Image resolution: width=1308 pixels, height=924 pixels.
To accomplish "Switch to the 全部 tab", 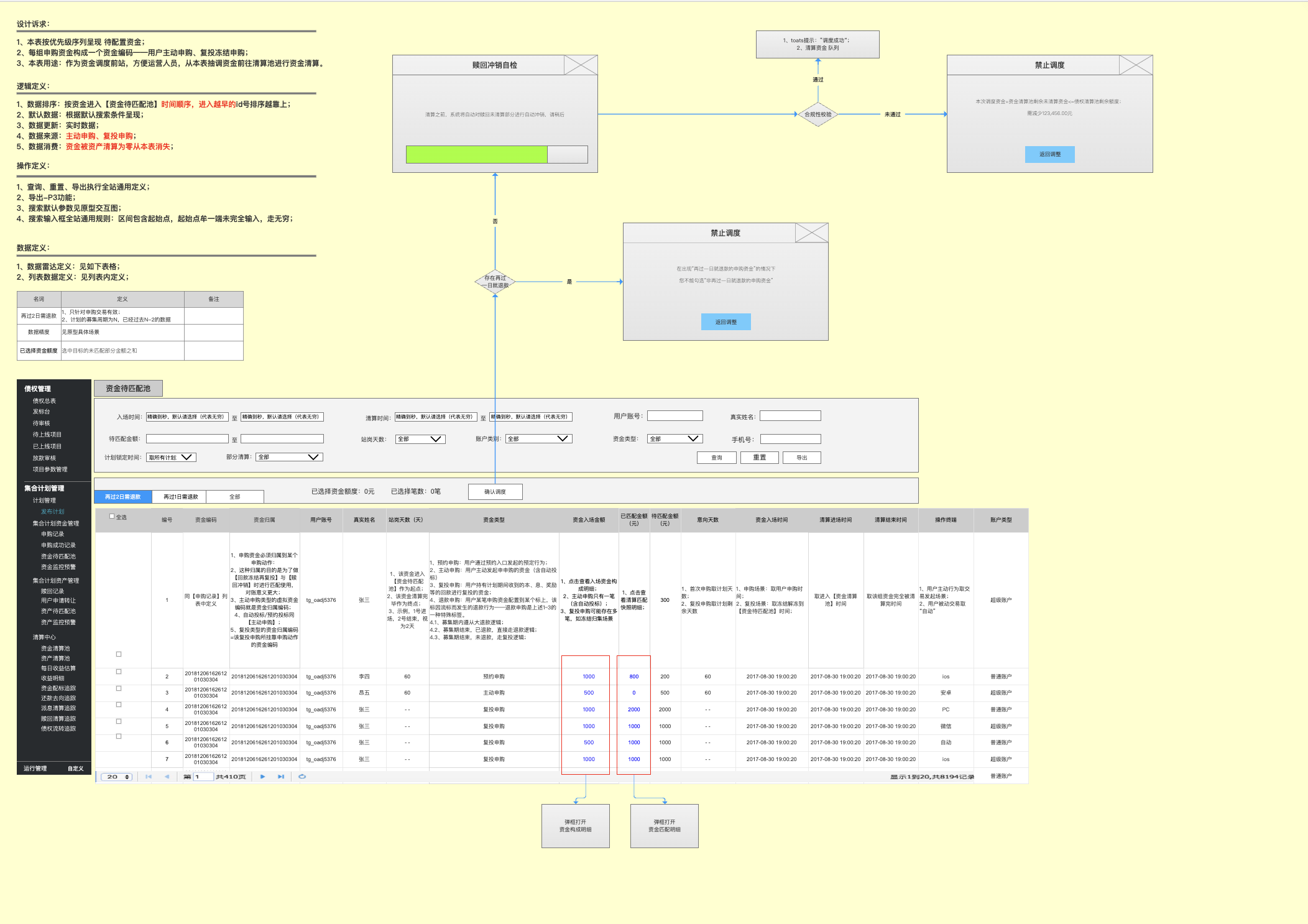I will click(234, 497).
